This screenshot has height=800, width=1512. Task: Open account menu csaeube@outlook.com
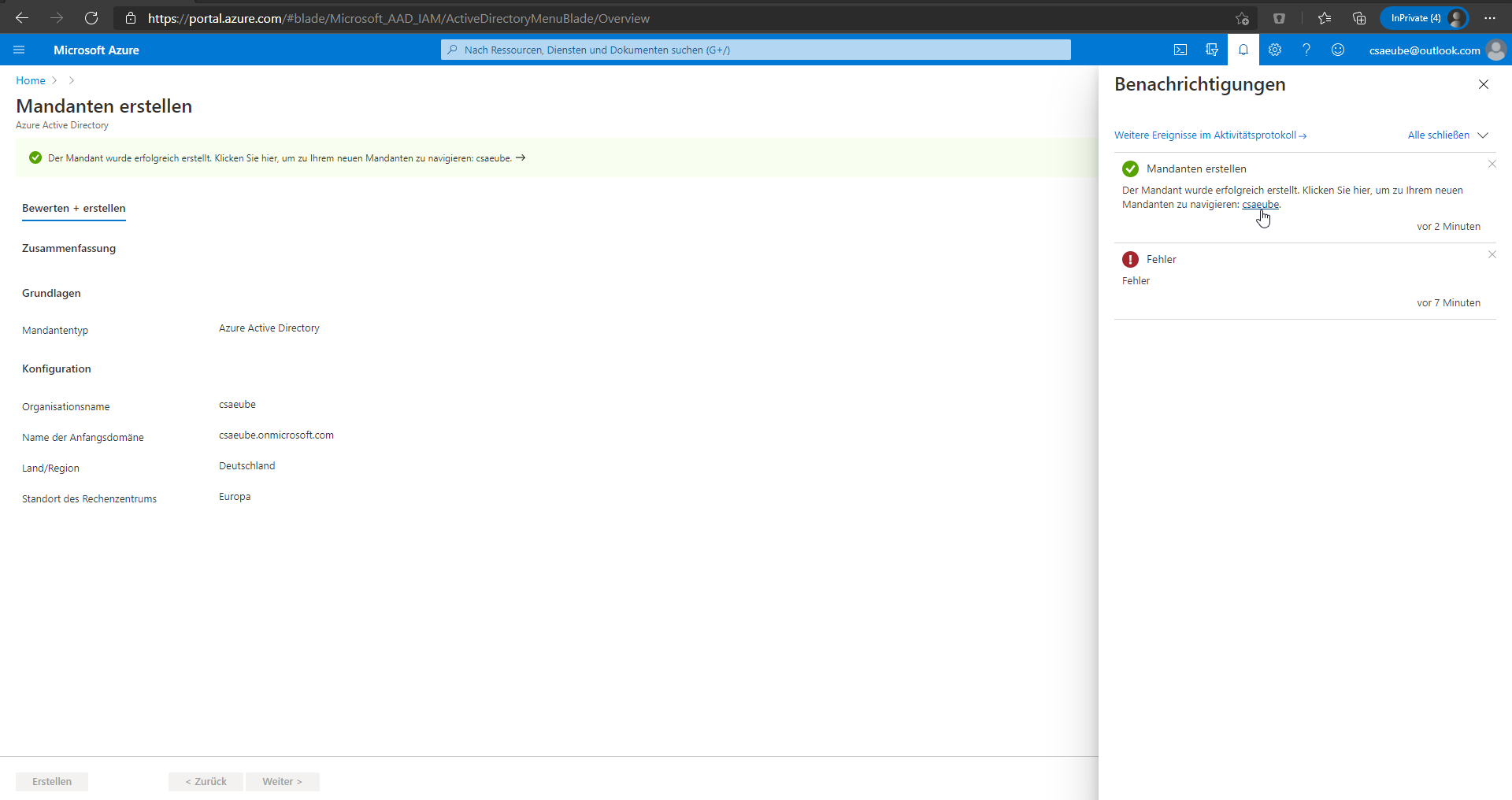pyautogui.click(x=1425, y=50)
